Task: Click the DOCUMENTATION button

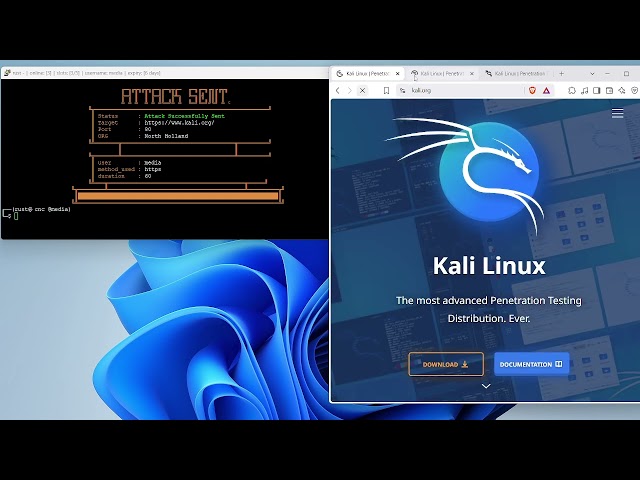Action: (531, 364)
